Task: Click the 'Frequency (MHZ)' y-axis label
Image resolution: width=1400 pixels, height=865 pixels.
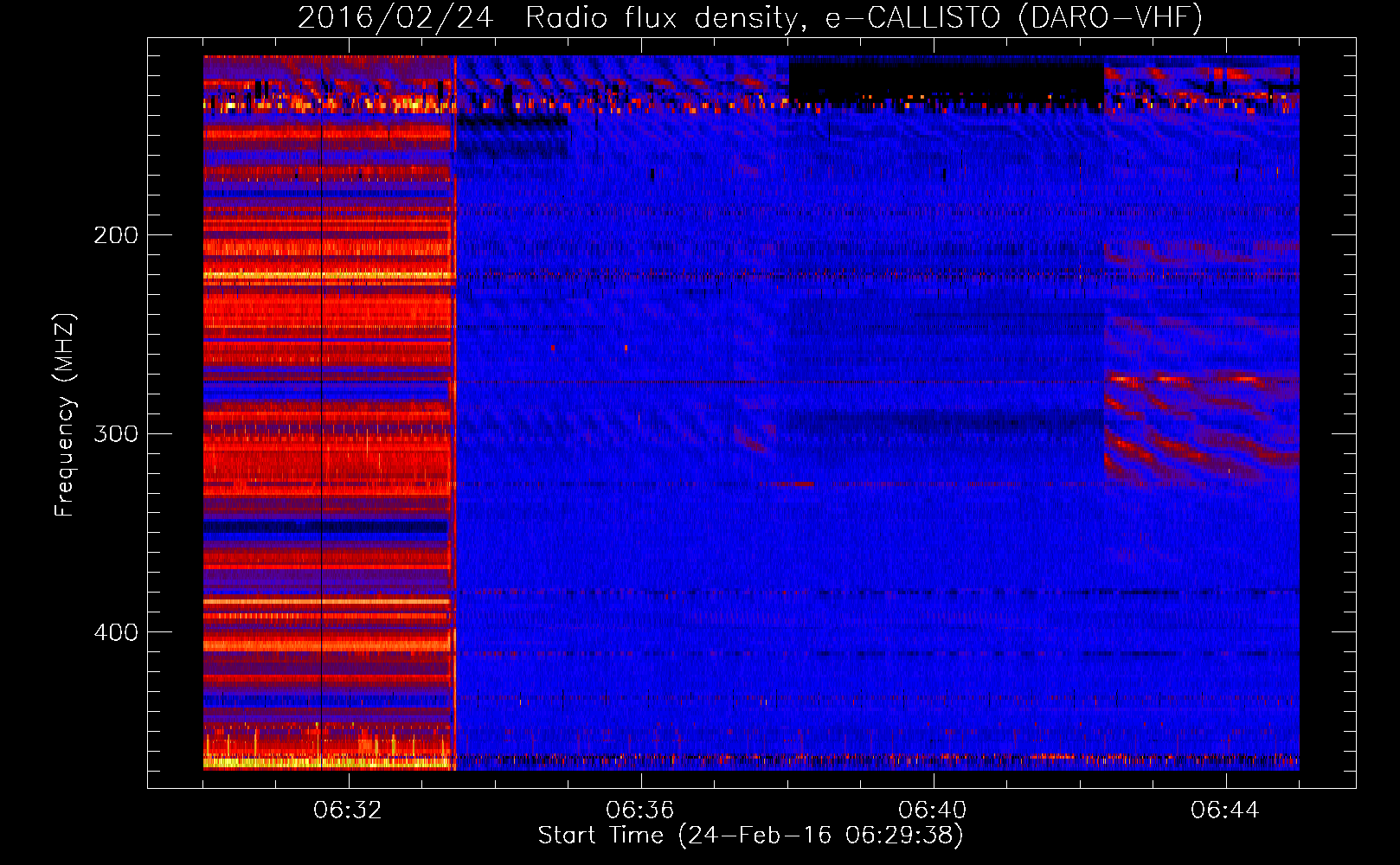Action: point(65,415)
